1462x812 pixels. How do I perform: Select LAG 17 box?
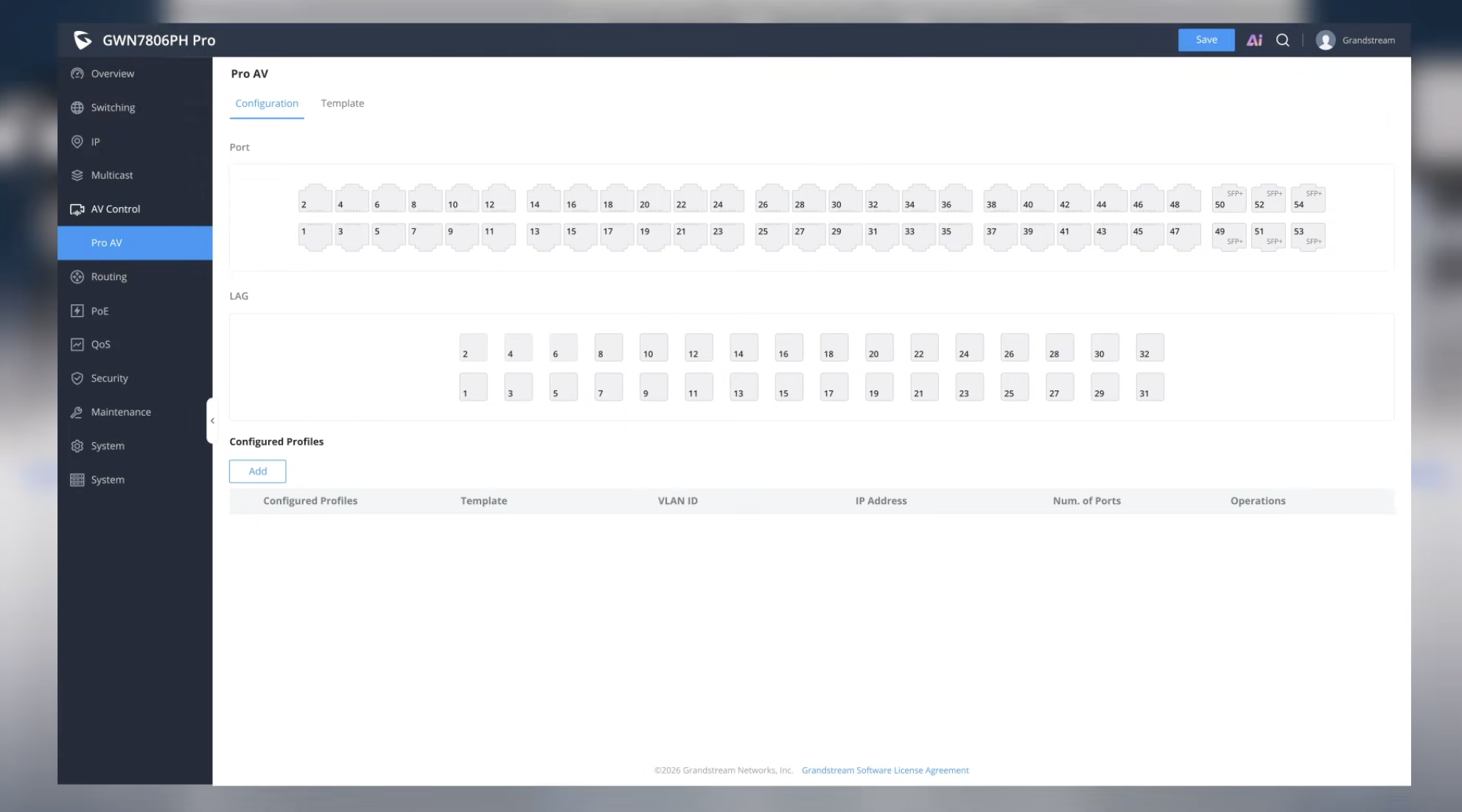(834, 387)
